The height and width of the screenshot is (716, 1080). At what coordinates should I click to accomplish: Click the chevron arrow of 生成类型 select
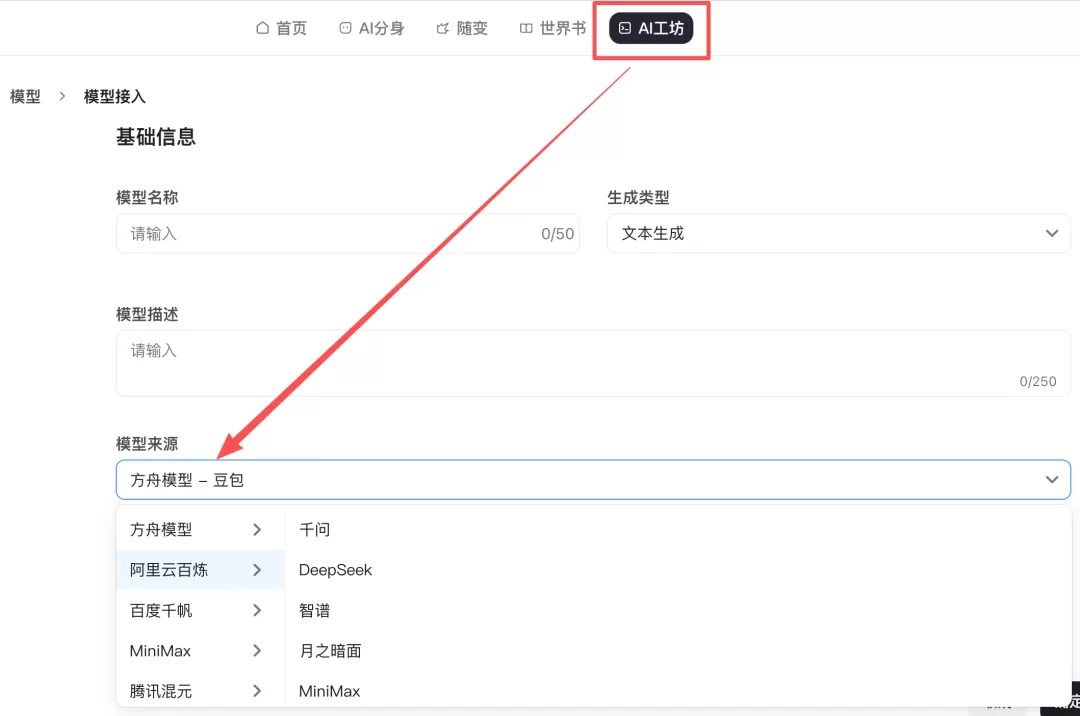pos(1052,233)
